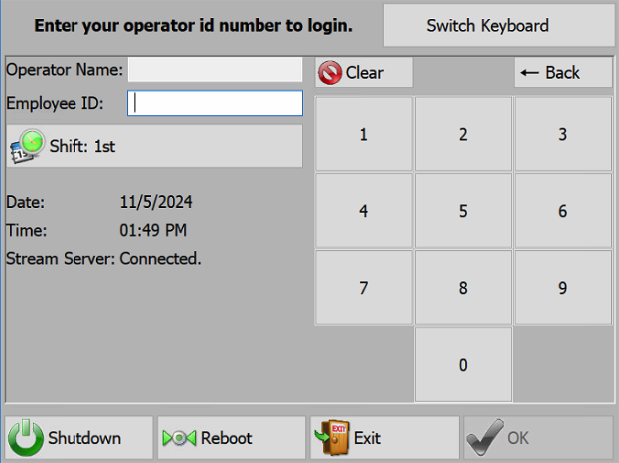Click the Back arrow icon
619x463 pixels.
[x=529, y=73]
